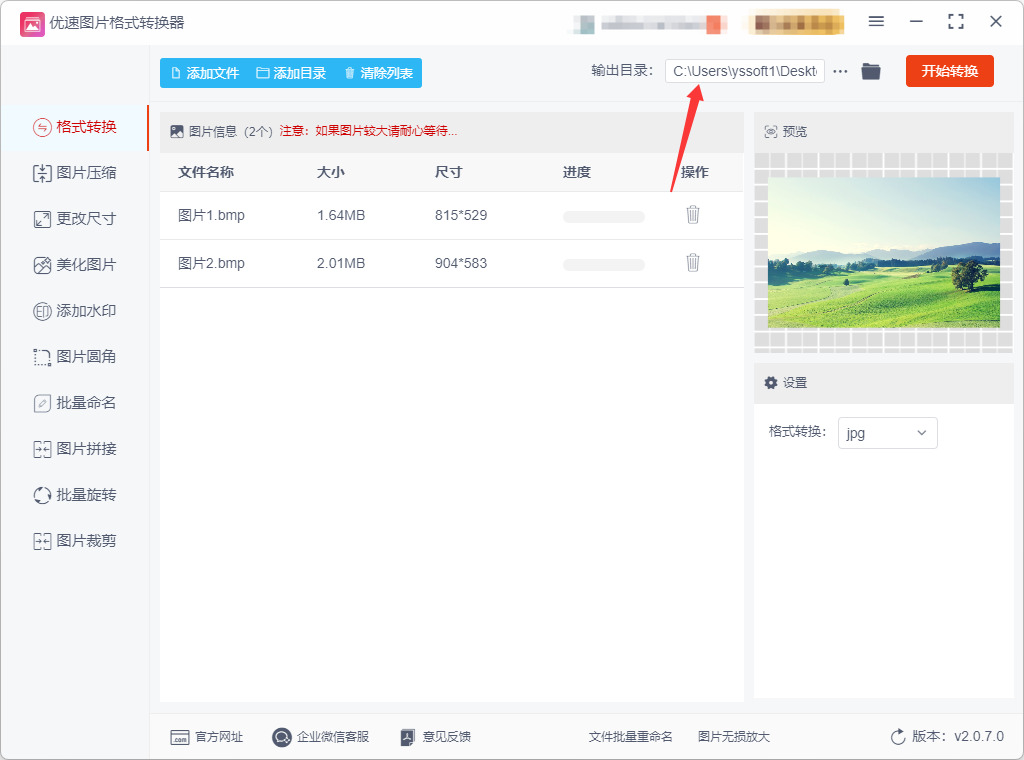Click the output directory path field
Image resolution: width=1024 pixels, height=760 pixels.
[x=744, y=71]
